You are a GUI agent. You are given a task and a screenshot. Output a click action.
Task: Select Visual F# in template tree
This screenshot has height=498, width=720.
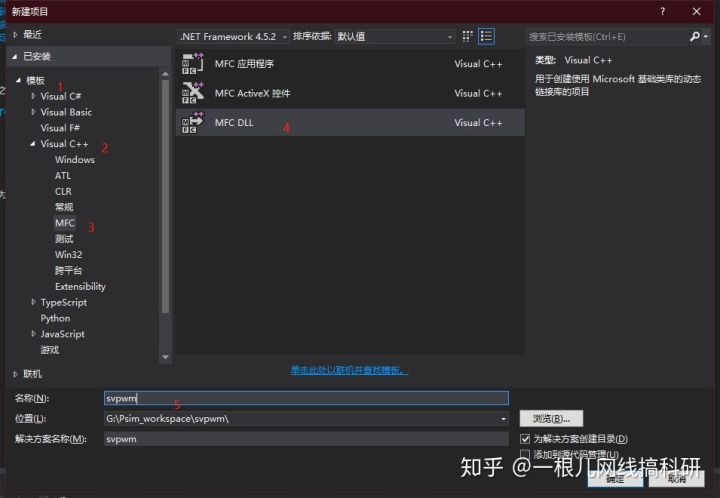click(60, 128)
